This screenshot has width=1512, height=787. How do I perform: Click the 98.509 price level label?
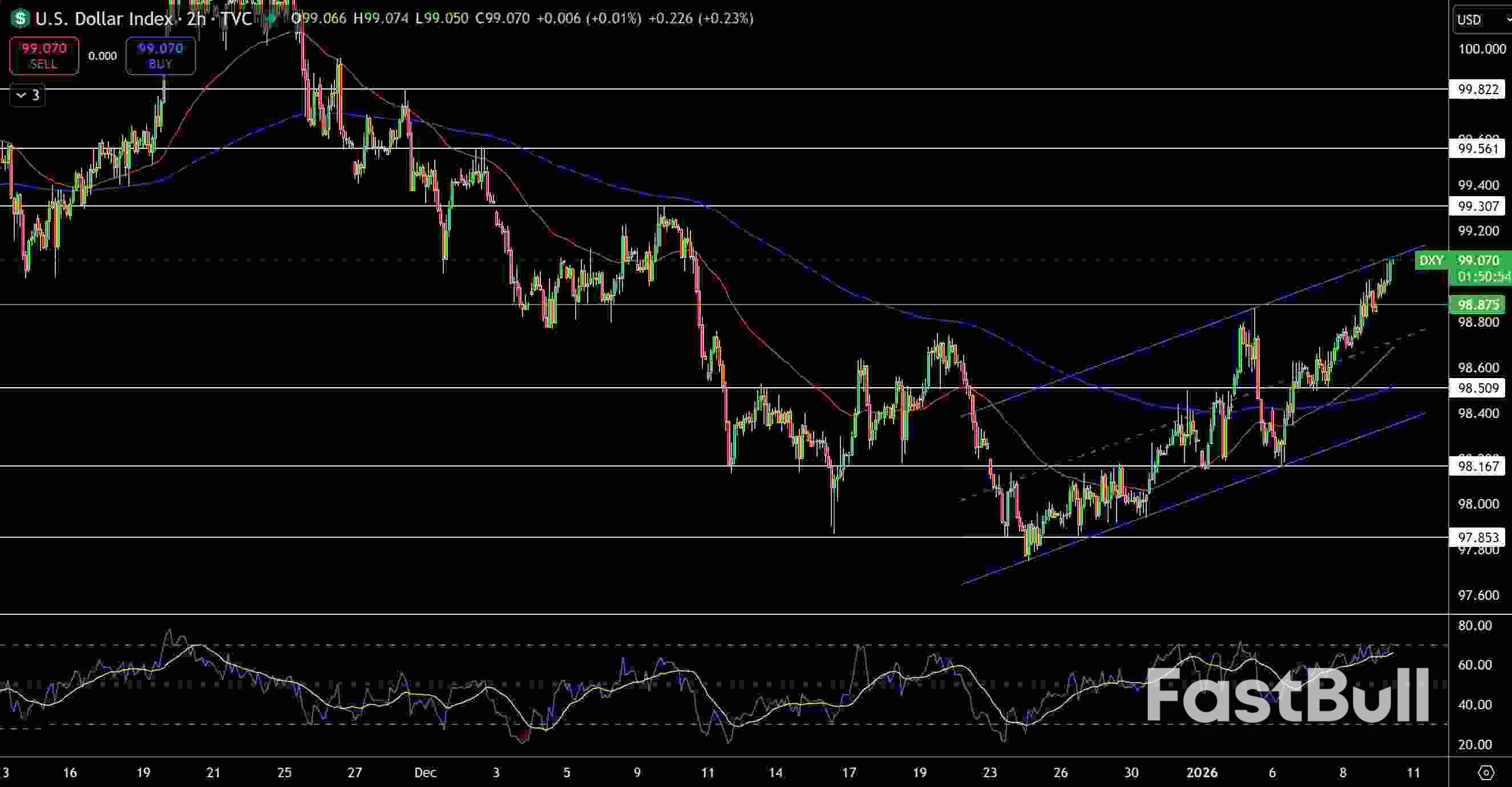pos(1478,388)
